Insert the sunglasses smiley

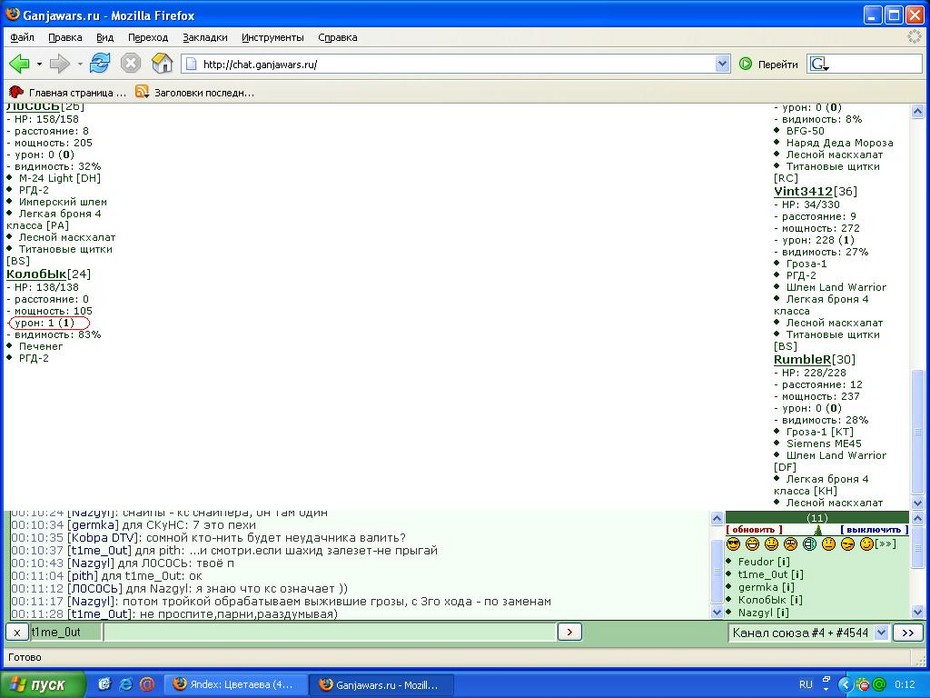(734, 544)
